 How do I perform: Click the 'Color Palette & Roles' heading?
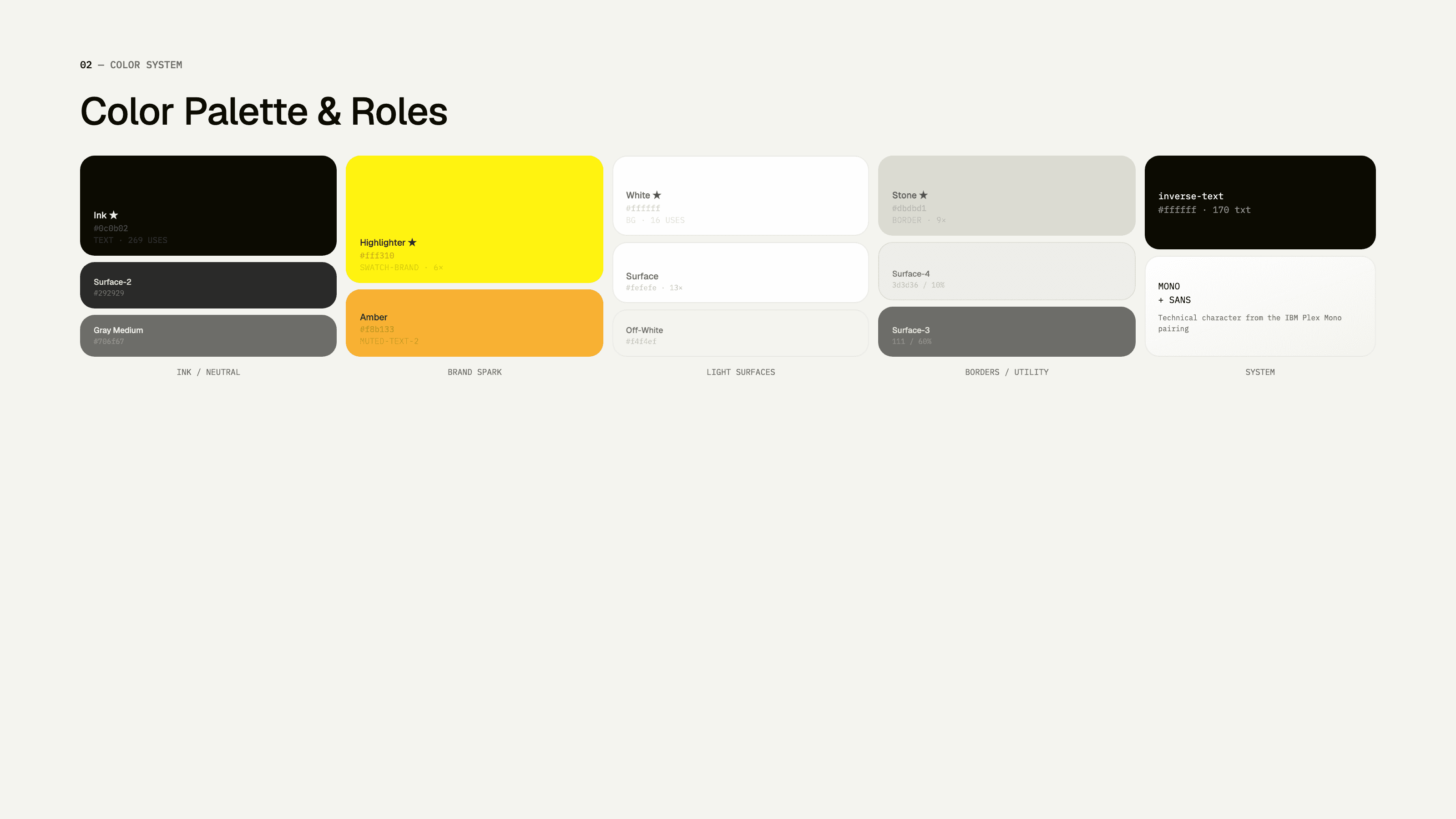[264, 111]
